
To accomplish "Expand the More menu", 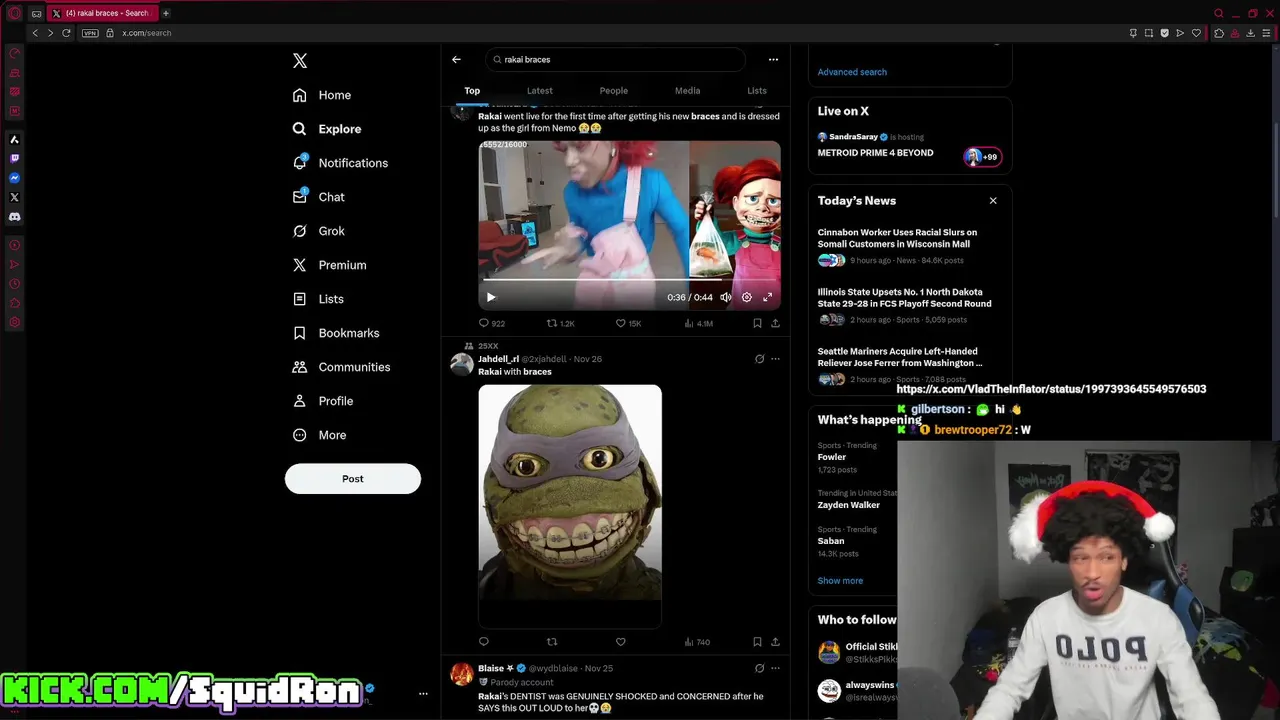I will [319, 435].
